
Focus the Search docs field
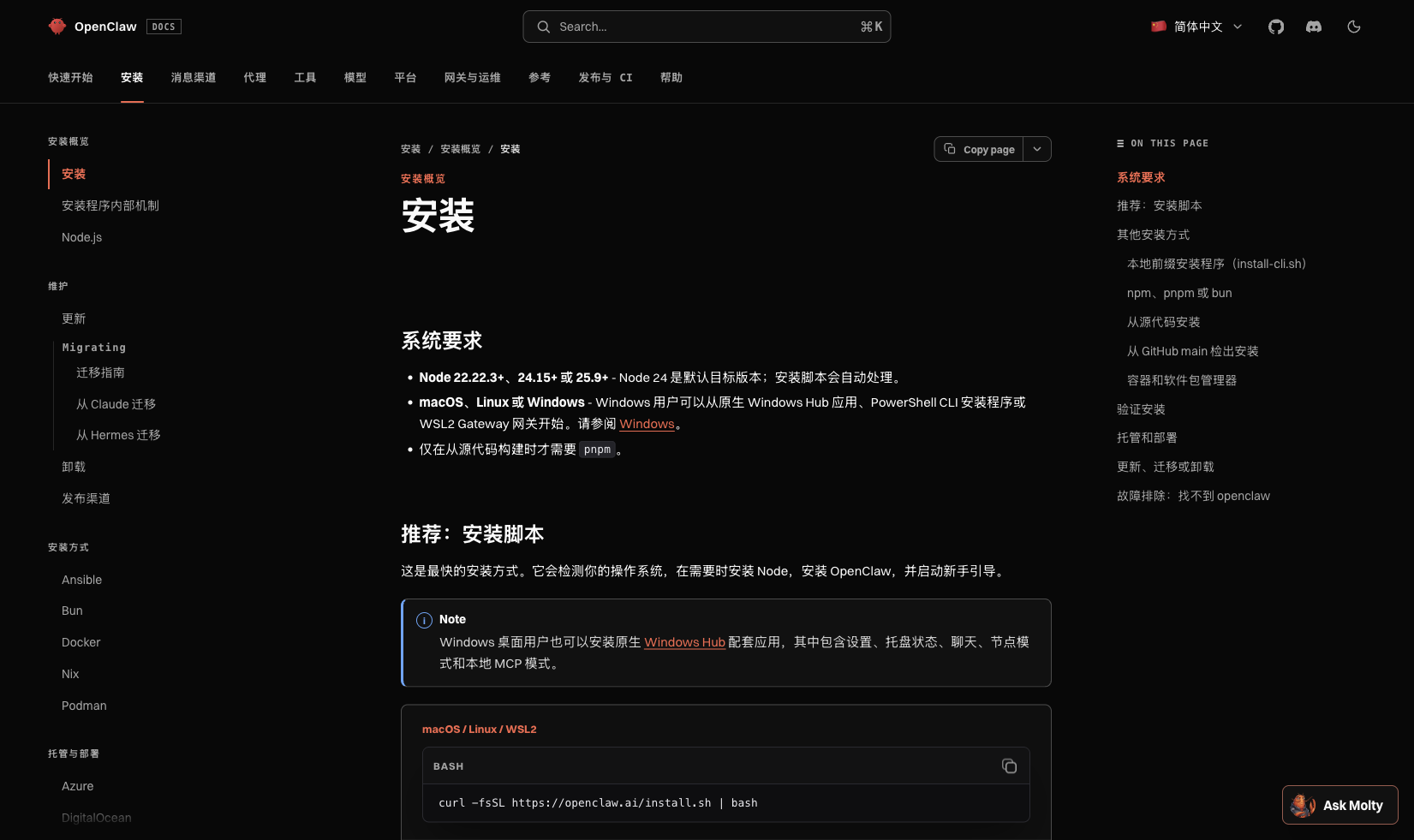(x=707, y=27)
